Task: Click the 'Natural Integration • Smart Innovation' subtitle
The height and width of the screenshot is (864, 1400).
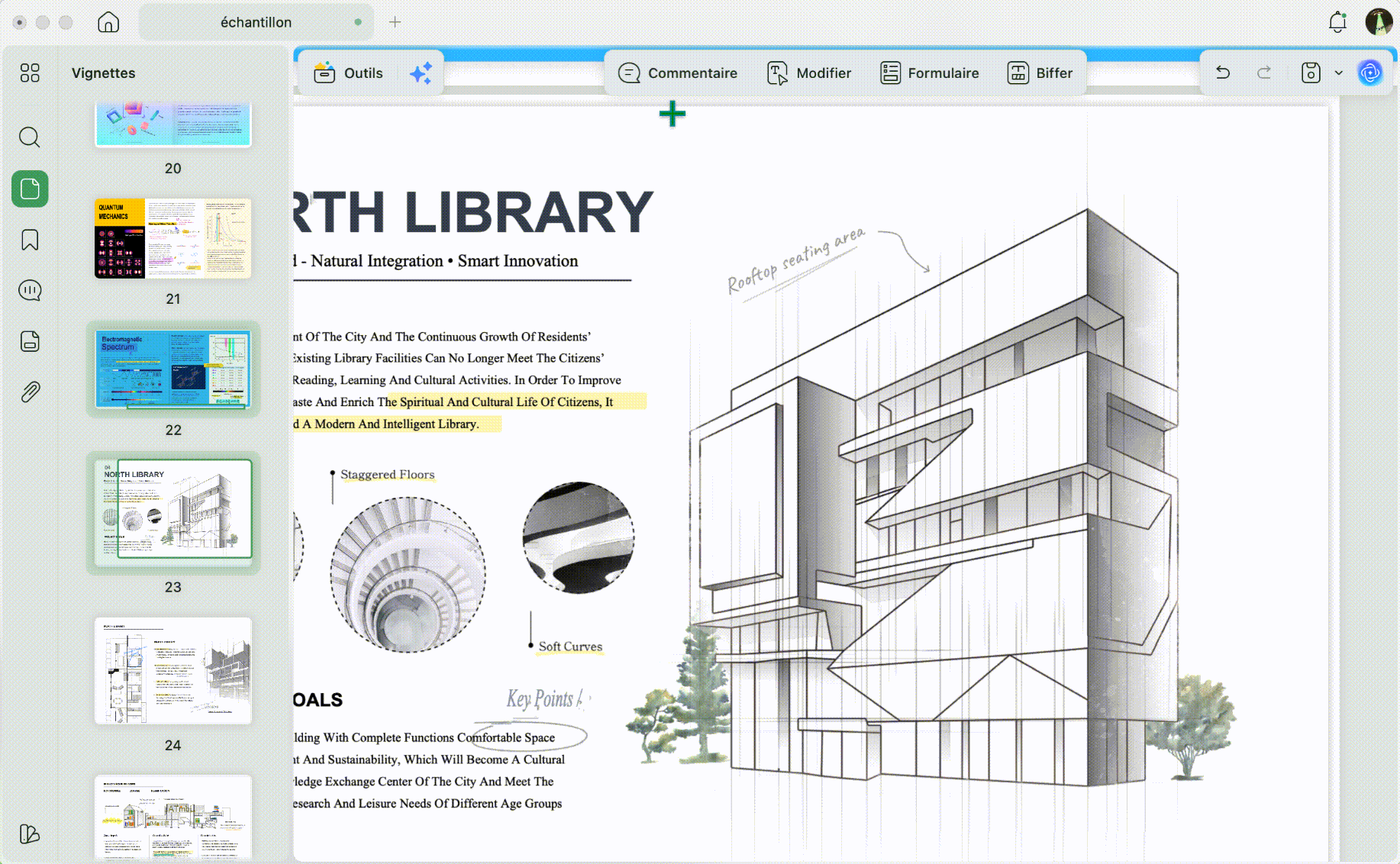Action: point(444,261)
